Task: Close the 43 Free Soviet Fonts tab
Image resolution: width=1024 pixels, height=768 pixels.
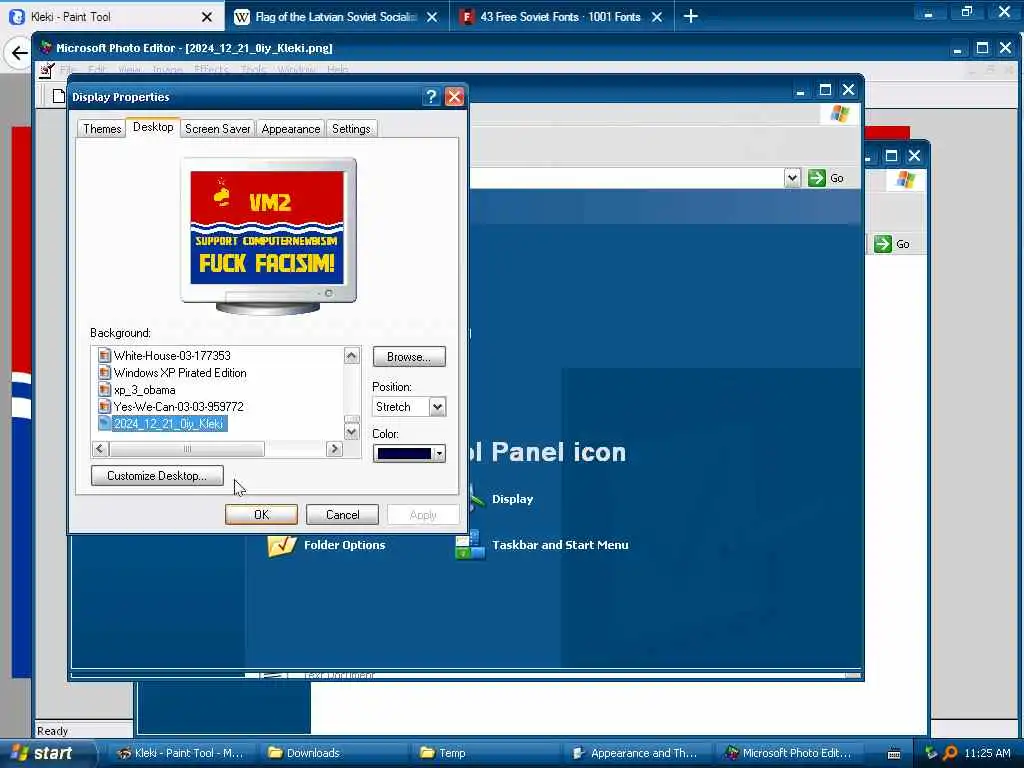Action: [657, 17]
